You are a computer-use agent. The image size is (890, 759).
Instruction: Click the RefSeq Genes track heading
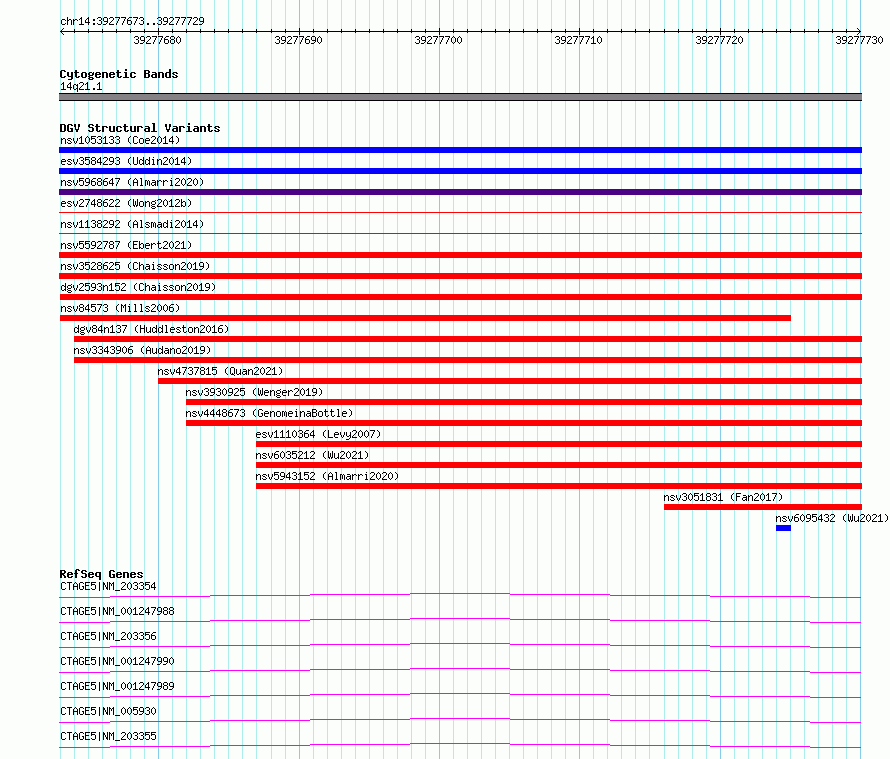[101, 574]
